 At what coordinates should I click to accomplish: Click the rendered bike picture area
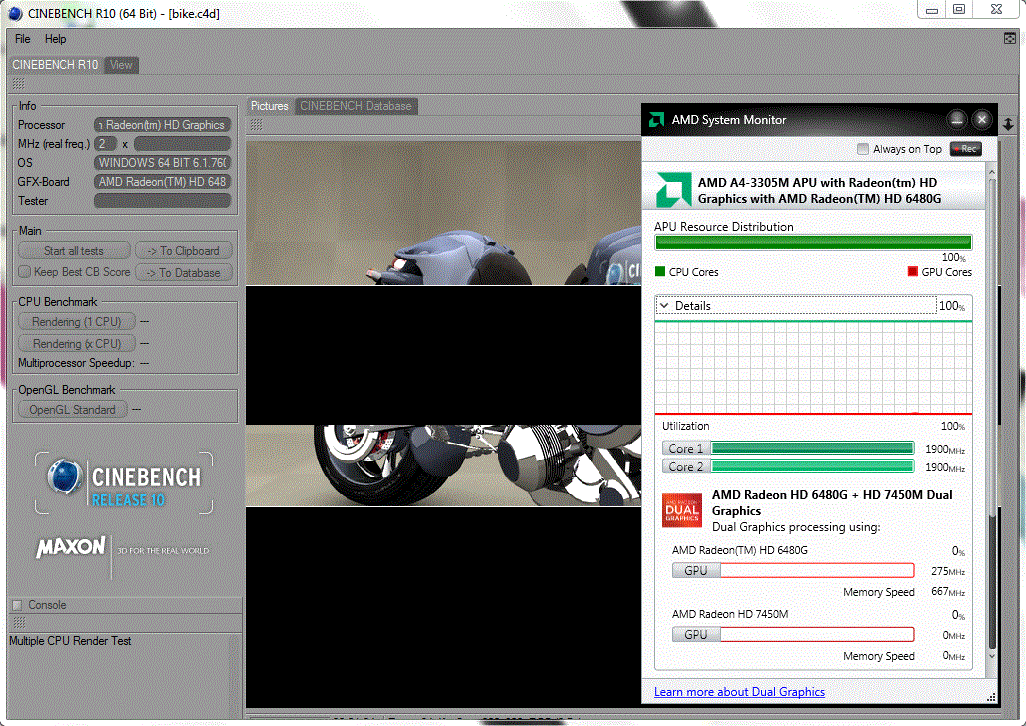[x=444, y=423]
